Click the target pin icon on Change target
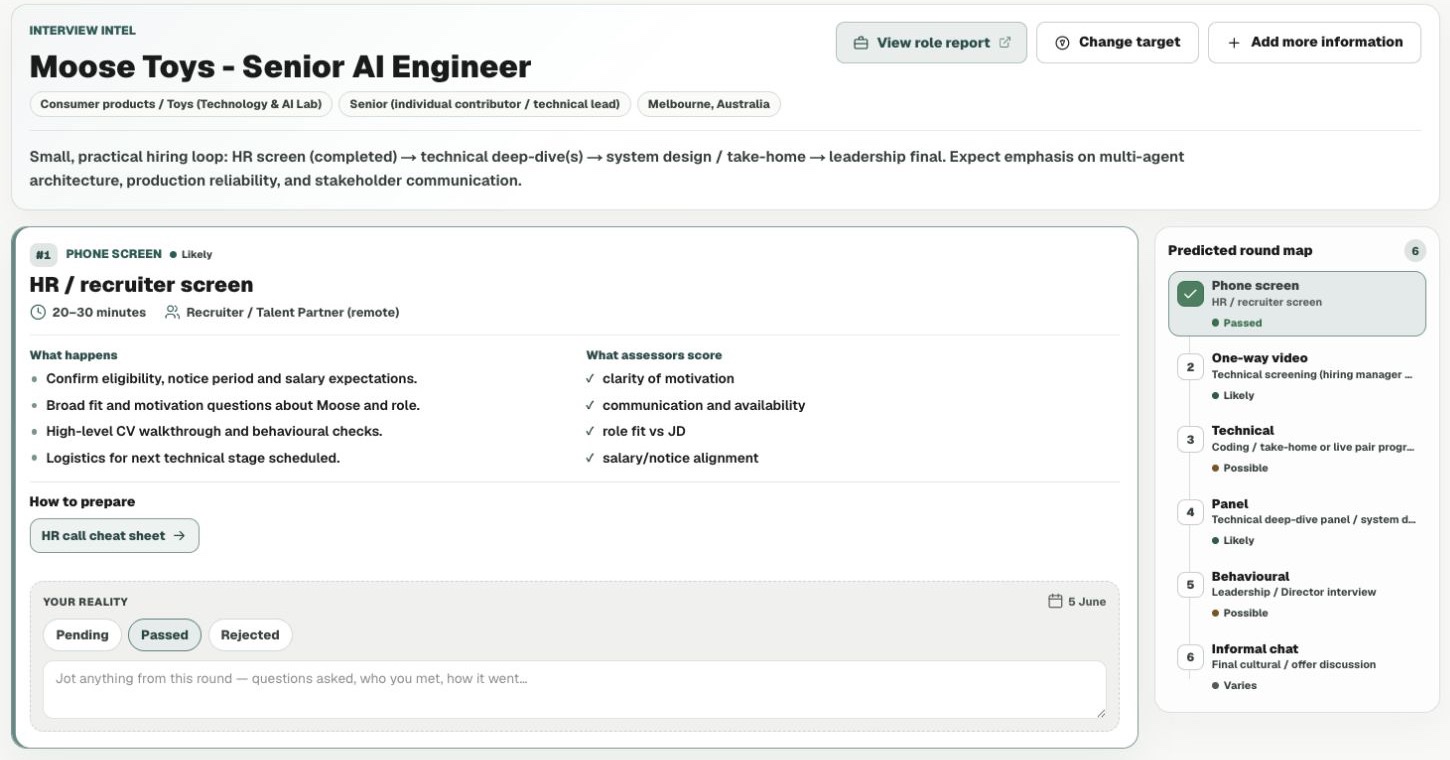Image resolution: width=1450 pixels, height=760 pixels. (1062, 43)
